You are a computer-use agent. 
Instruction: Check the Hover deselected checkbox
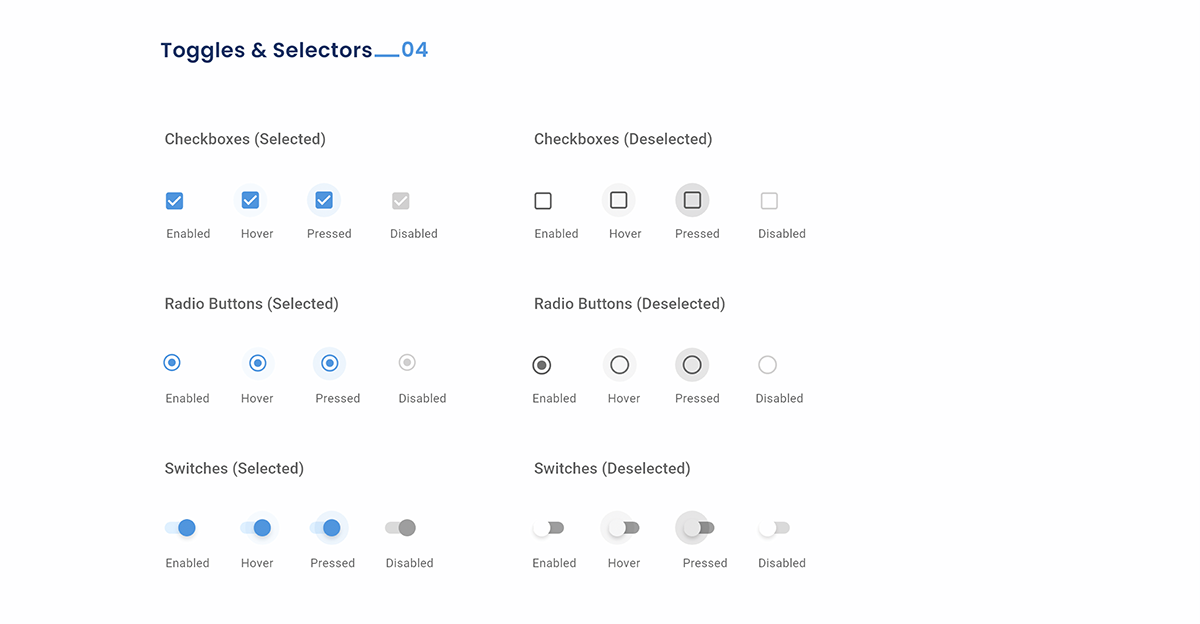(619, 201)
